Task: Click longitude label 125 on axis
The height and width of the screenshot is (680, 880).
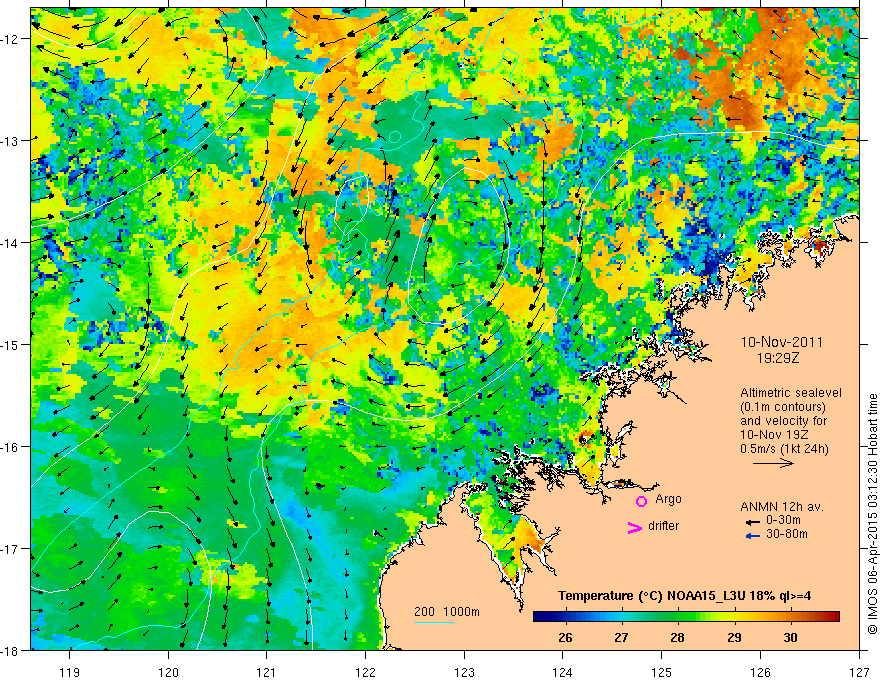Action: pos(662,672)
